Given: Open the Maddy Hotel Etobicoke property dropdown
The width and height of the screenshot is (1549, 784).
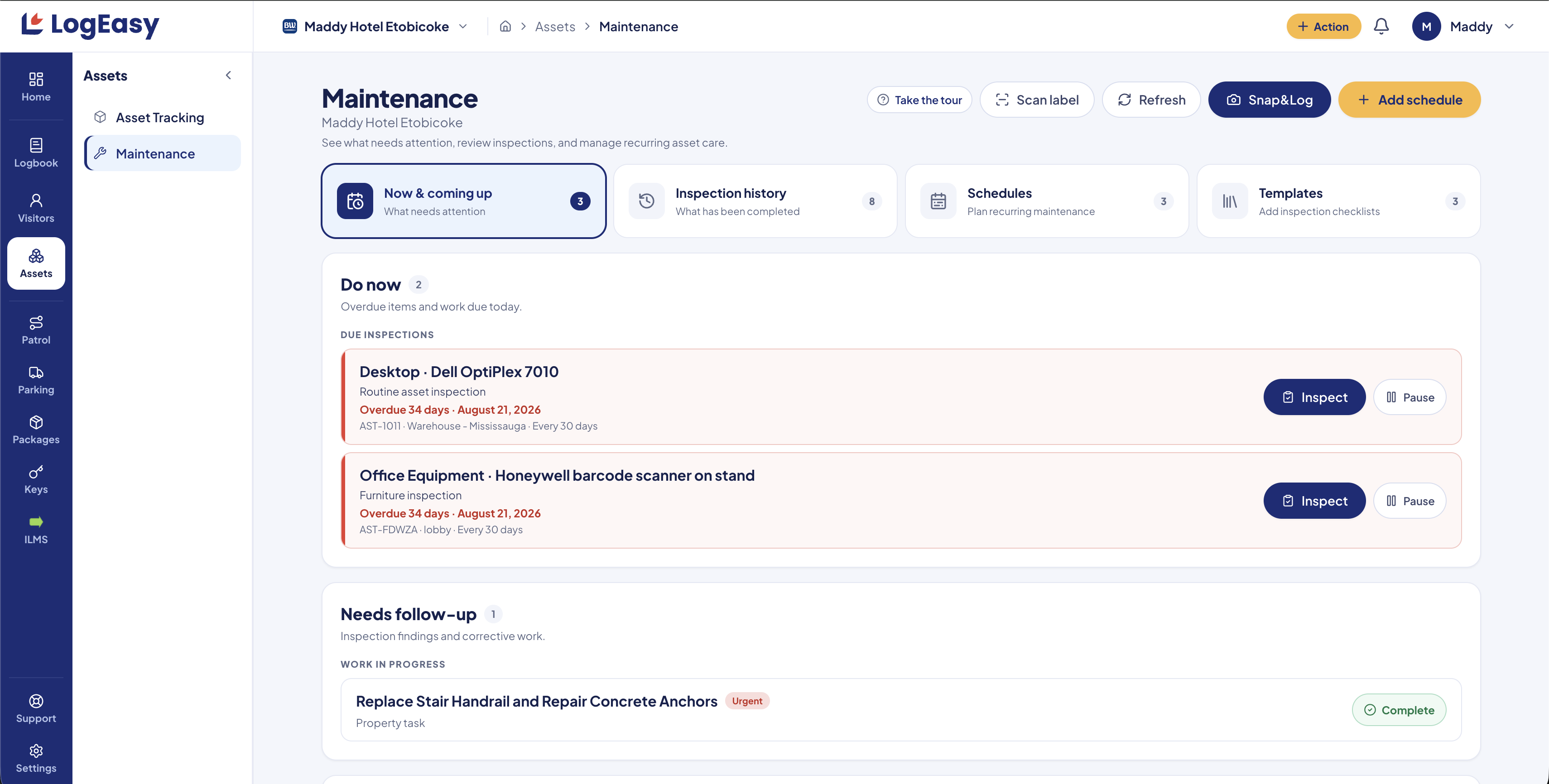Looking at the screenshot, I should point(375,26).
